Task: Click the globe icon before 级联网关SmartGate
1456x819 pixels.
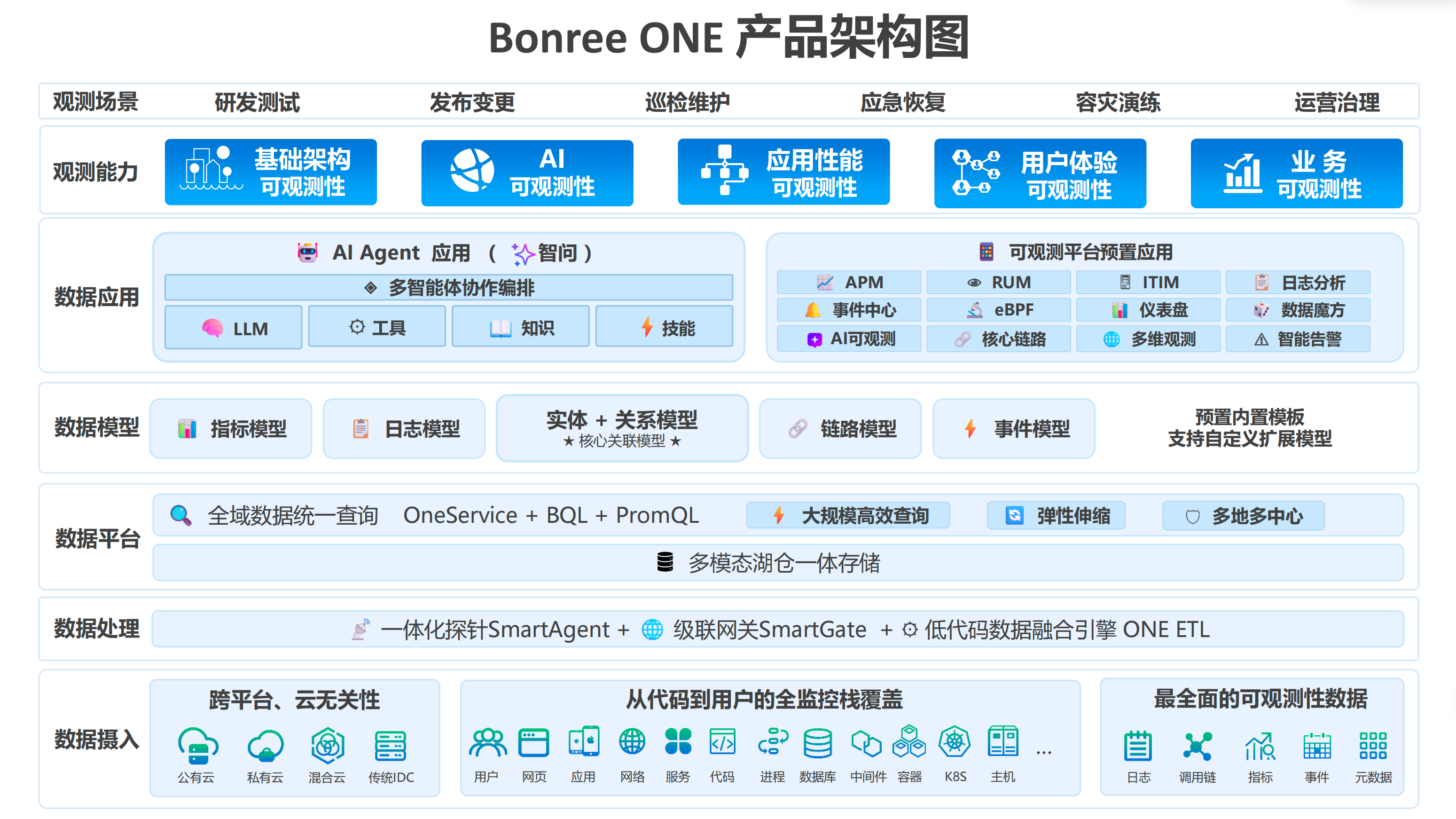Action: [x=652, y=629]
